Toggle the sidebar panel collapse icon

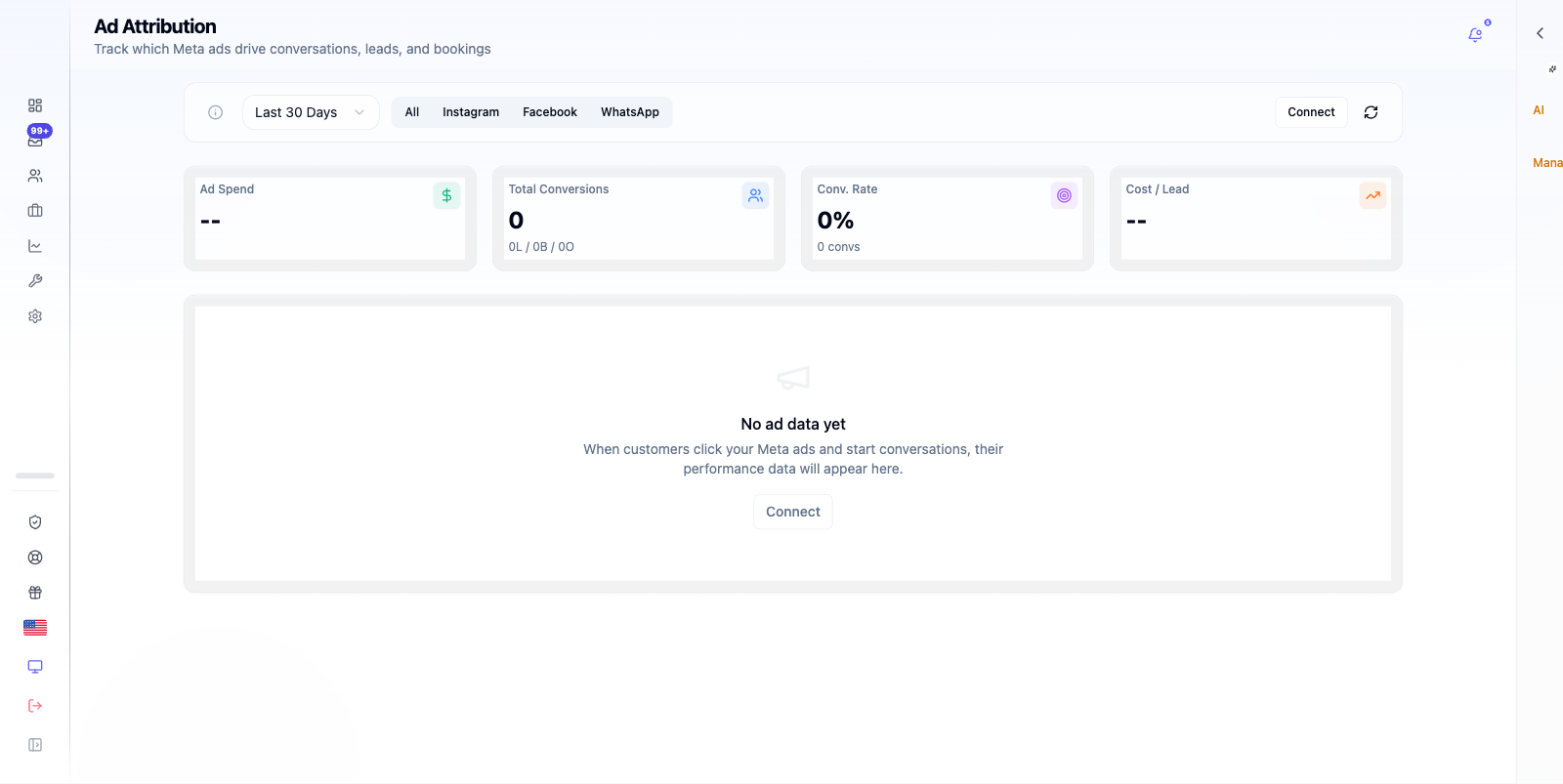[x=35, y=745]
